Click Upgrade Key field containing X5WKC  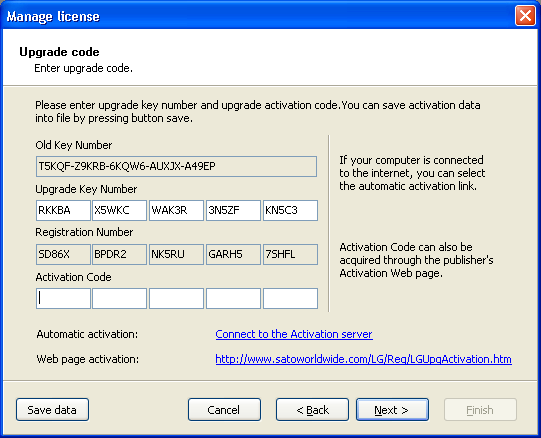(x=120, y=210)
